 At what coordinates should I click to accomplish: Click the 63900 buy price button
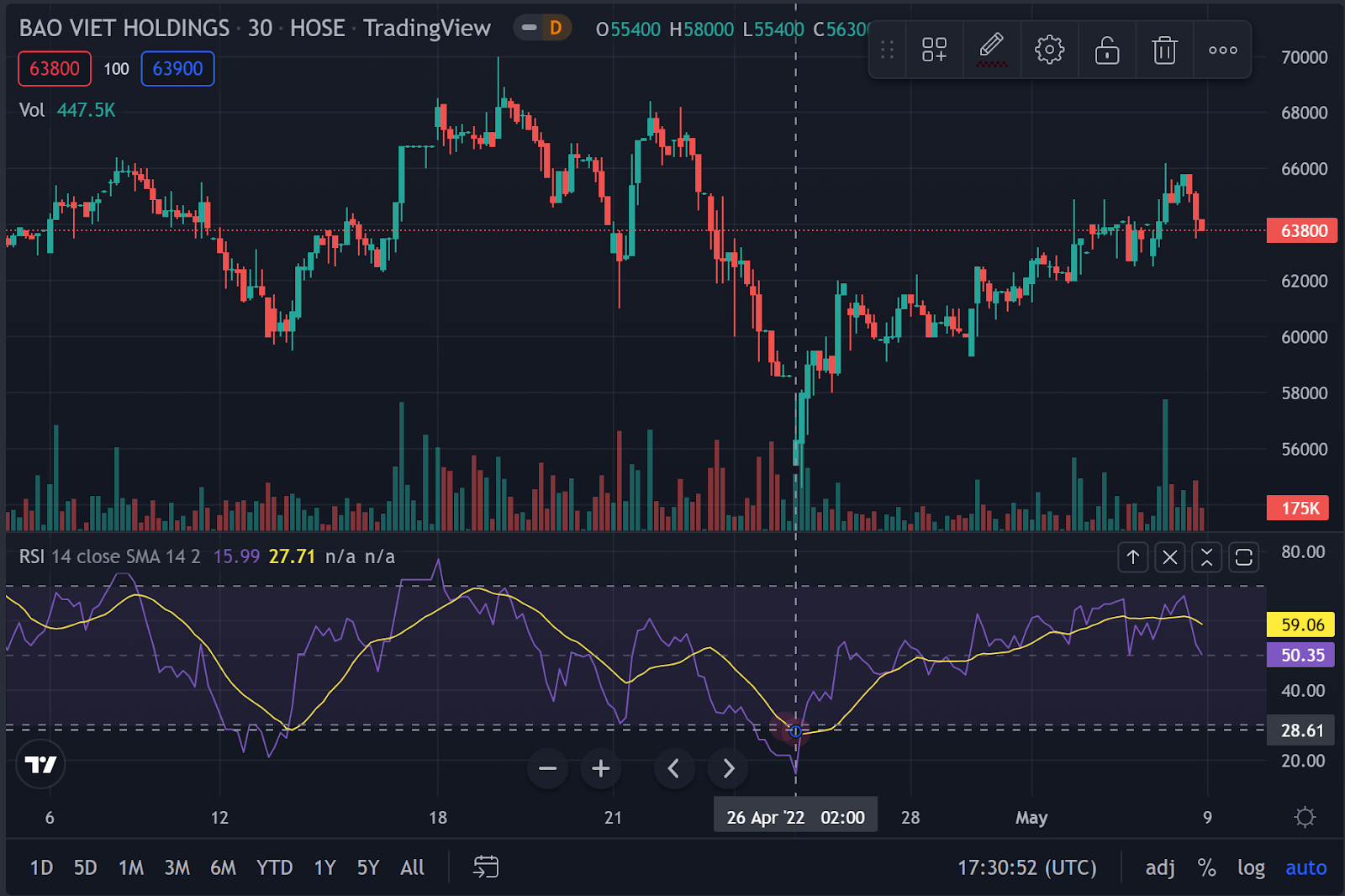click(x=177, y=69)
